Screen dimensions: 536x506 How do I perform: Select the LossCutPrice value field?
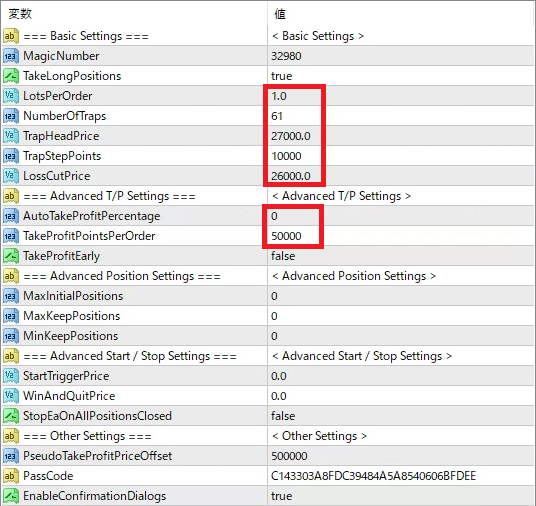point(401,176)
